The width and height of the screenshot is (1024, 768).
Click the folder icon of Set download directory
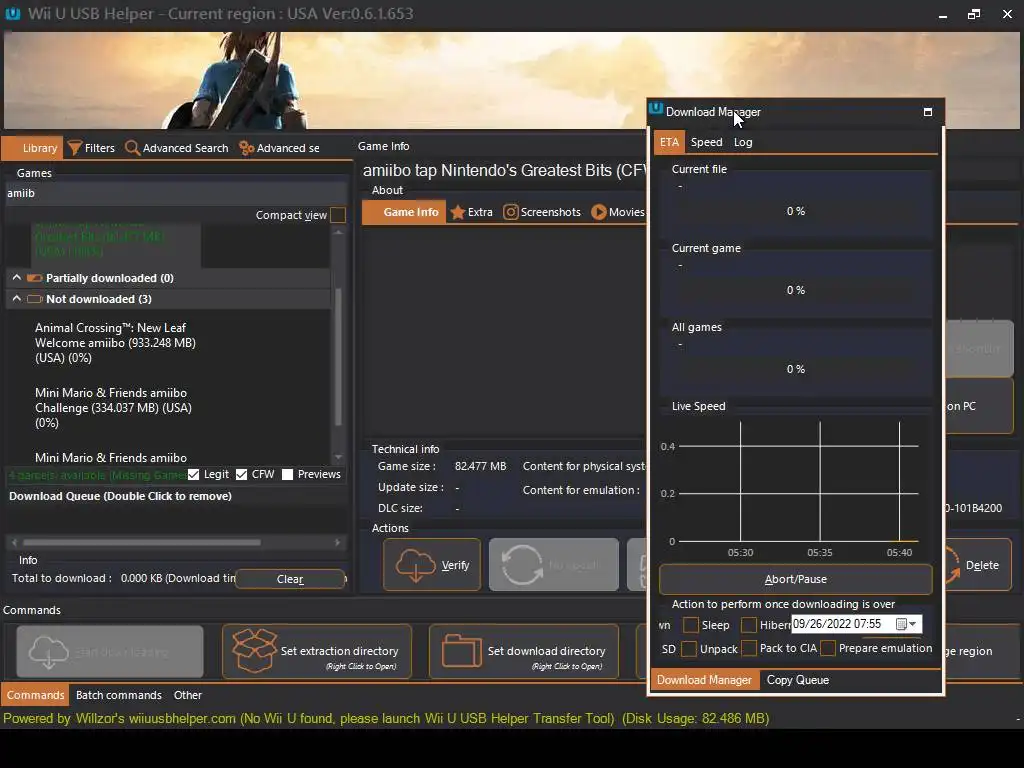(x=462, y=650)
